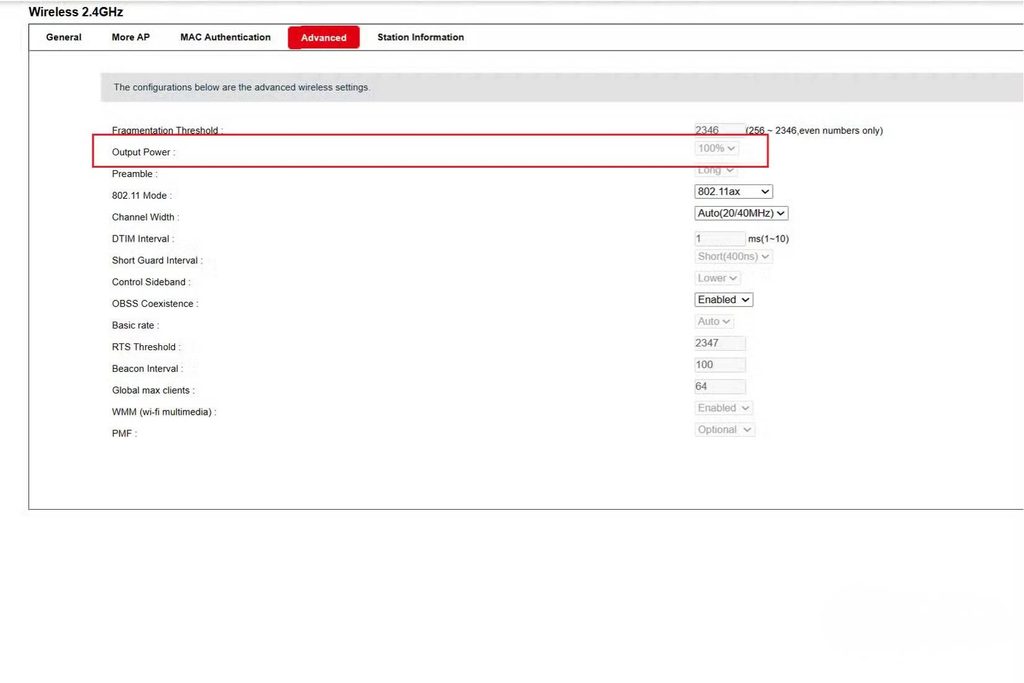Click the DTIM Interval input field

pos(719,238)
